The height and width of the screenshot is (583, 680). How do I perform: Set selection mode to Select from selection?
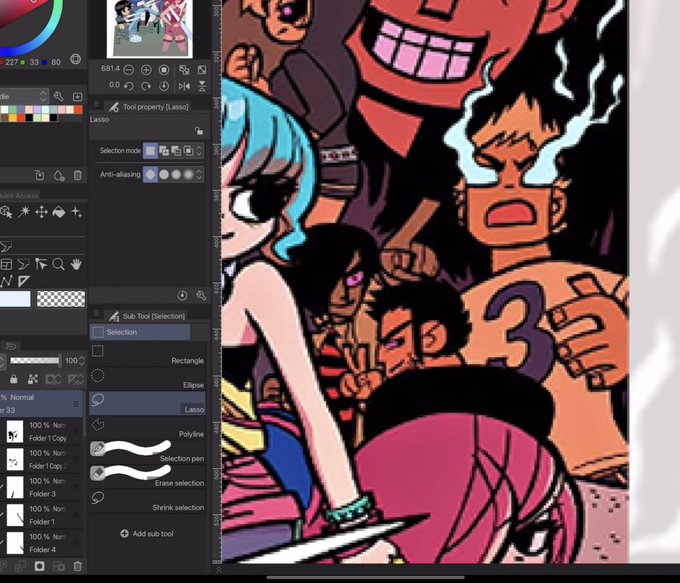[x=188, y=151]
